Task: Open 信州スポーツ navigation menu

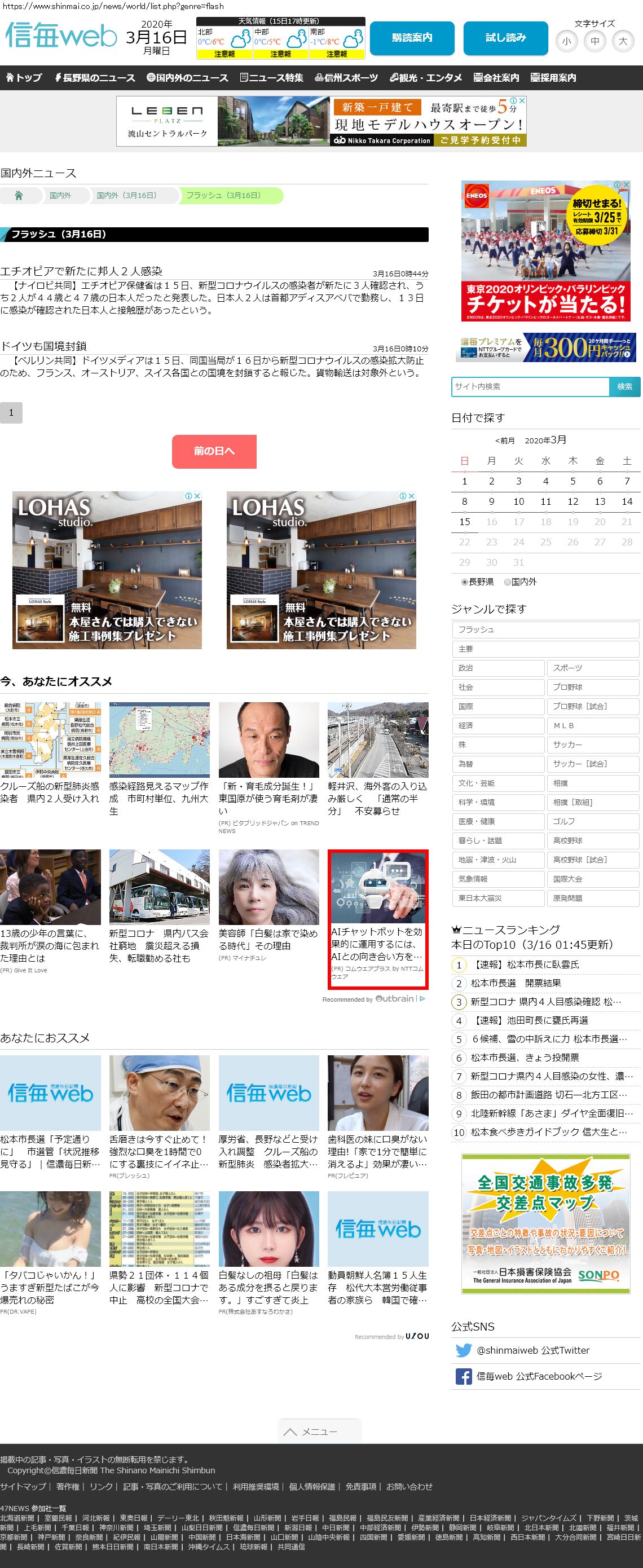Action: [346, 78]
